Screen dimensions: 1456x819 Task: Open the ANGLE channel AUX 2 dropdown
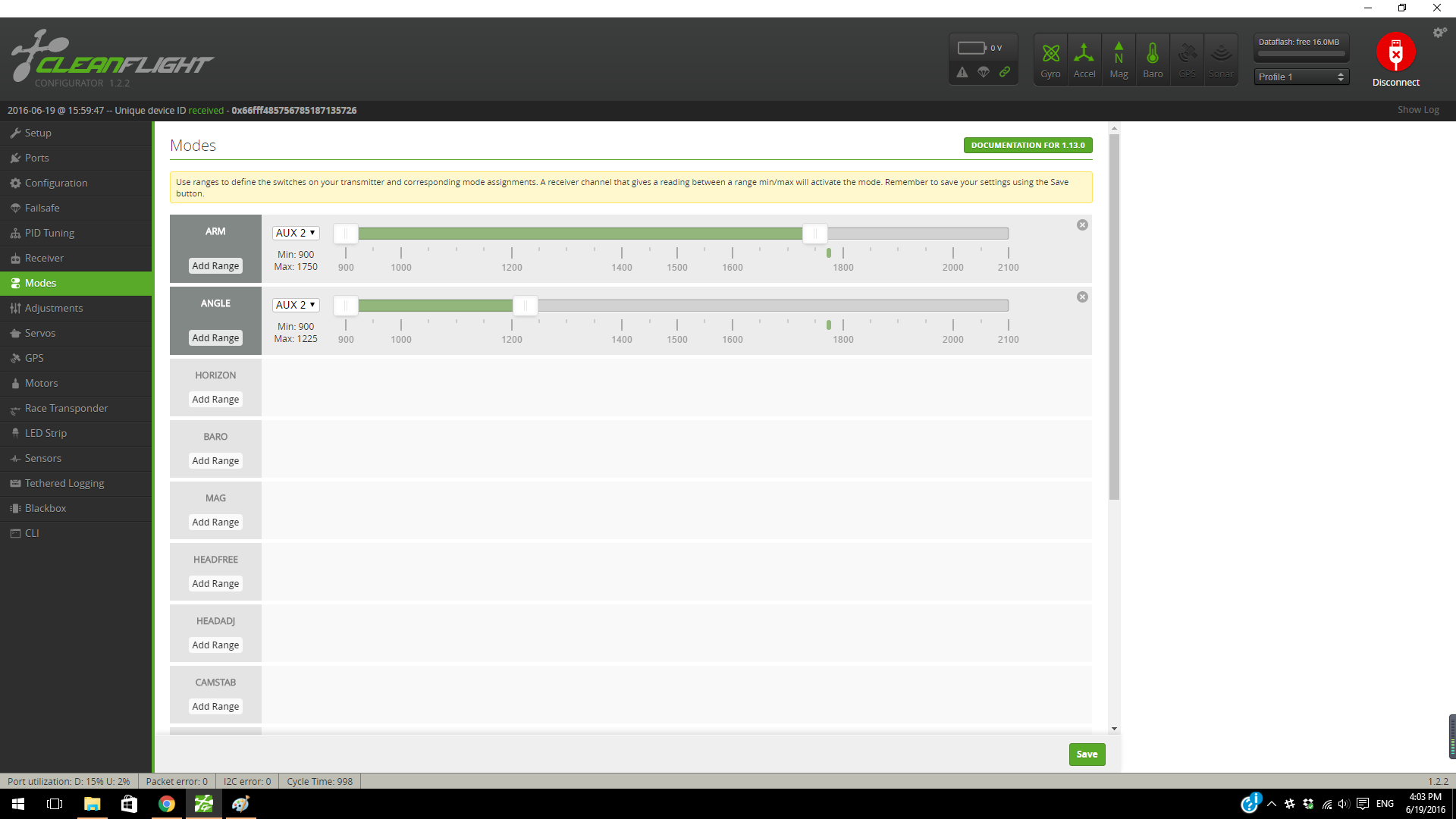pyautogui.click(x=296, y=305)
